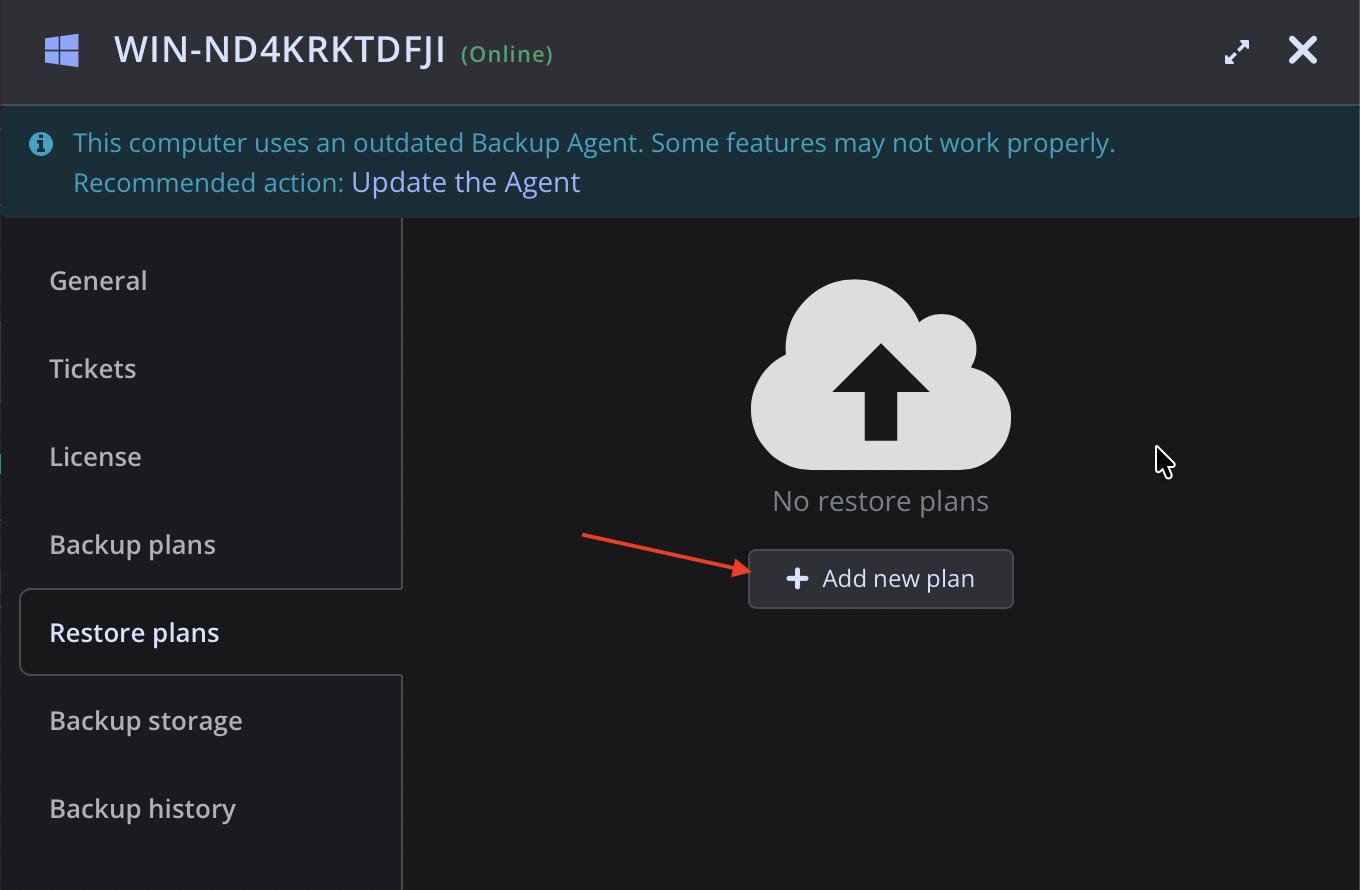Viewport: 1360px width, 890px height.
Task: View the Backup history tab
Action: pos(143,809)
